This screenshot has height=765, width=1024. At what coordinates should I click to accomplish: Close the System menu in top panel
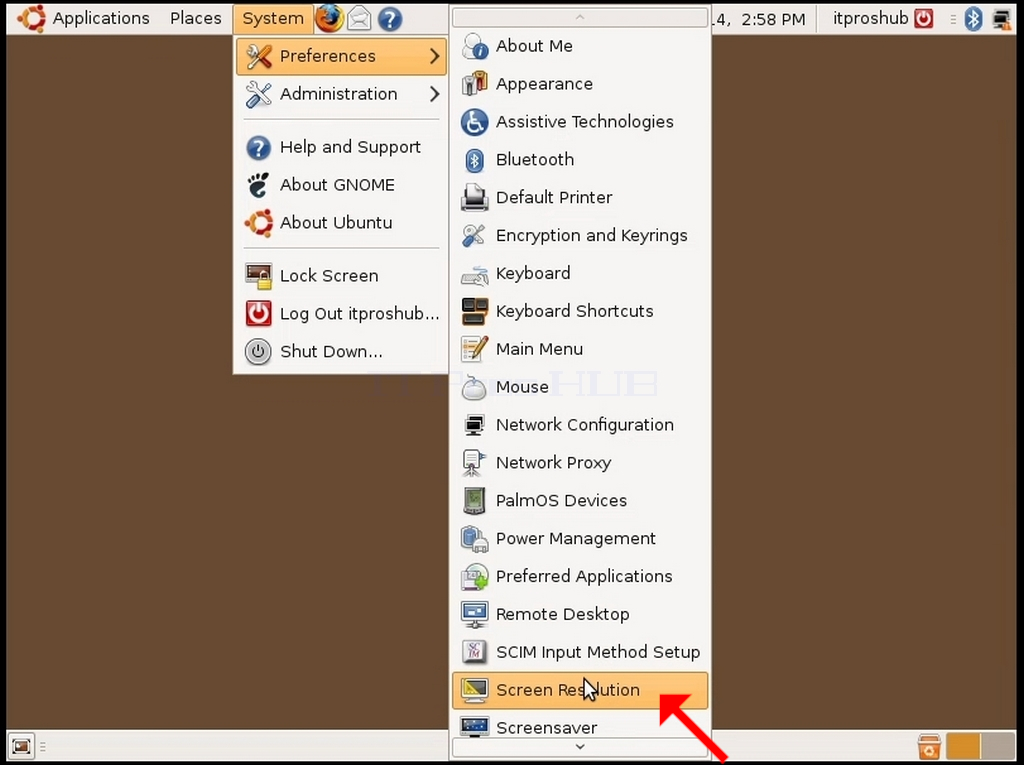(273, 18)
